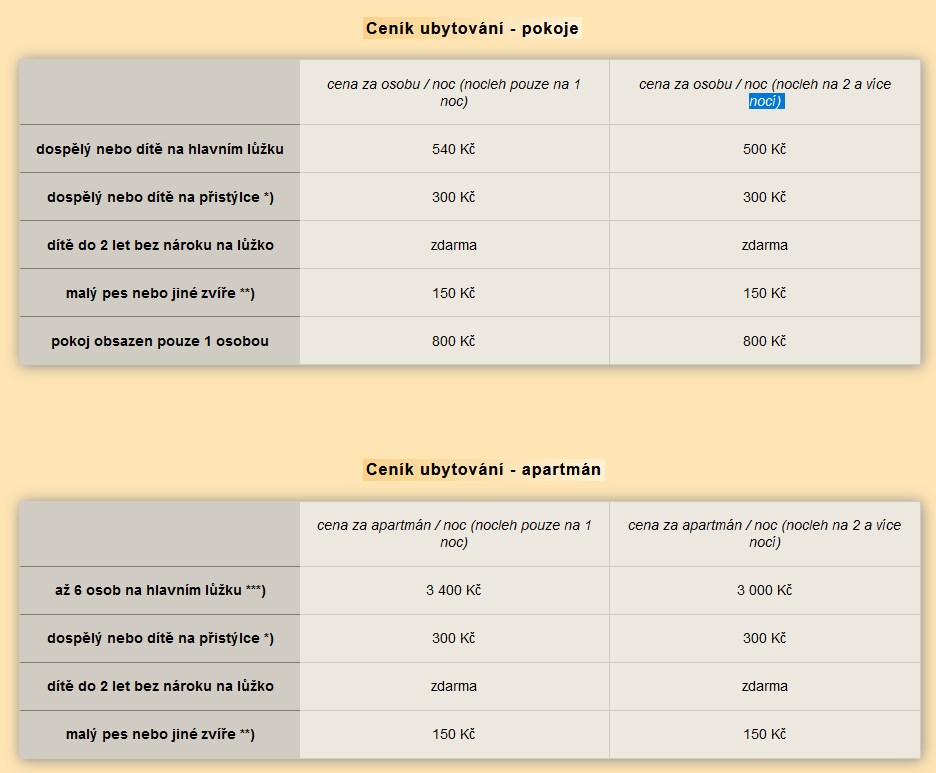Click the highlighted word 'nocí)' in rooms table header
The image size is (936, 773).
(x=766, y=101)
